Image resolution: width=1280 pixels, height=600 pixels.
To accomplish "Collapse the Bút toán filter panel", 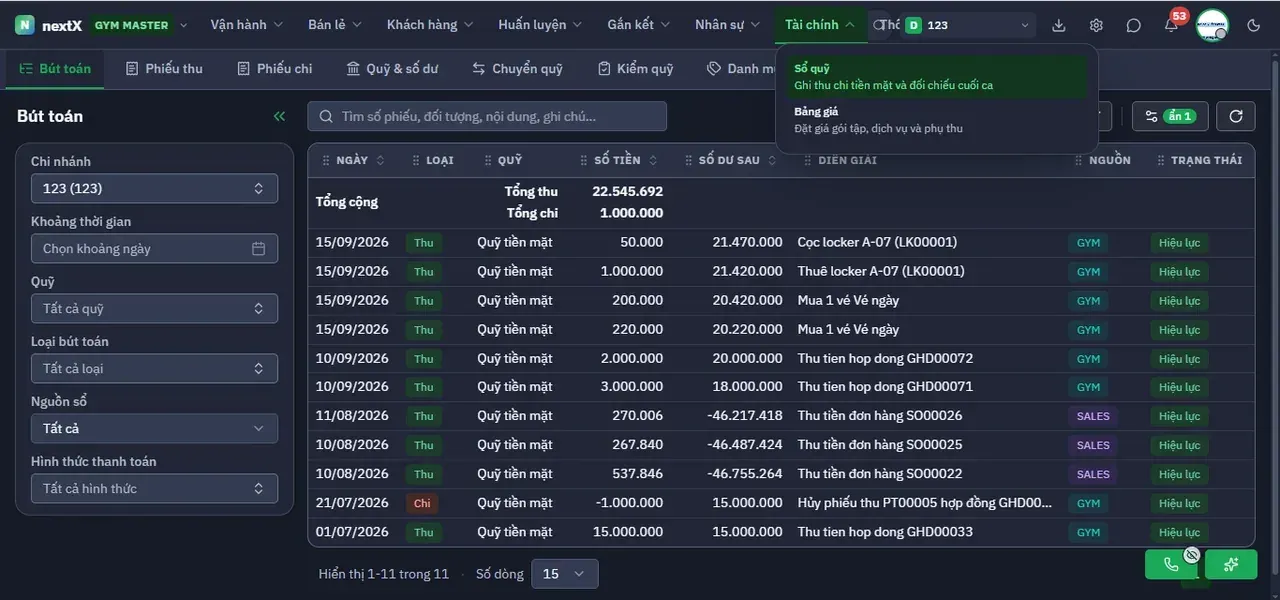I will click(279, 116).
